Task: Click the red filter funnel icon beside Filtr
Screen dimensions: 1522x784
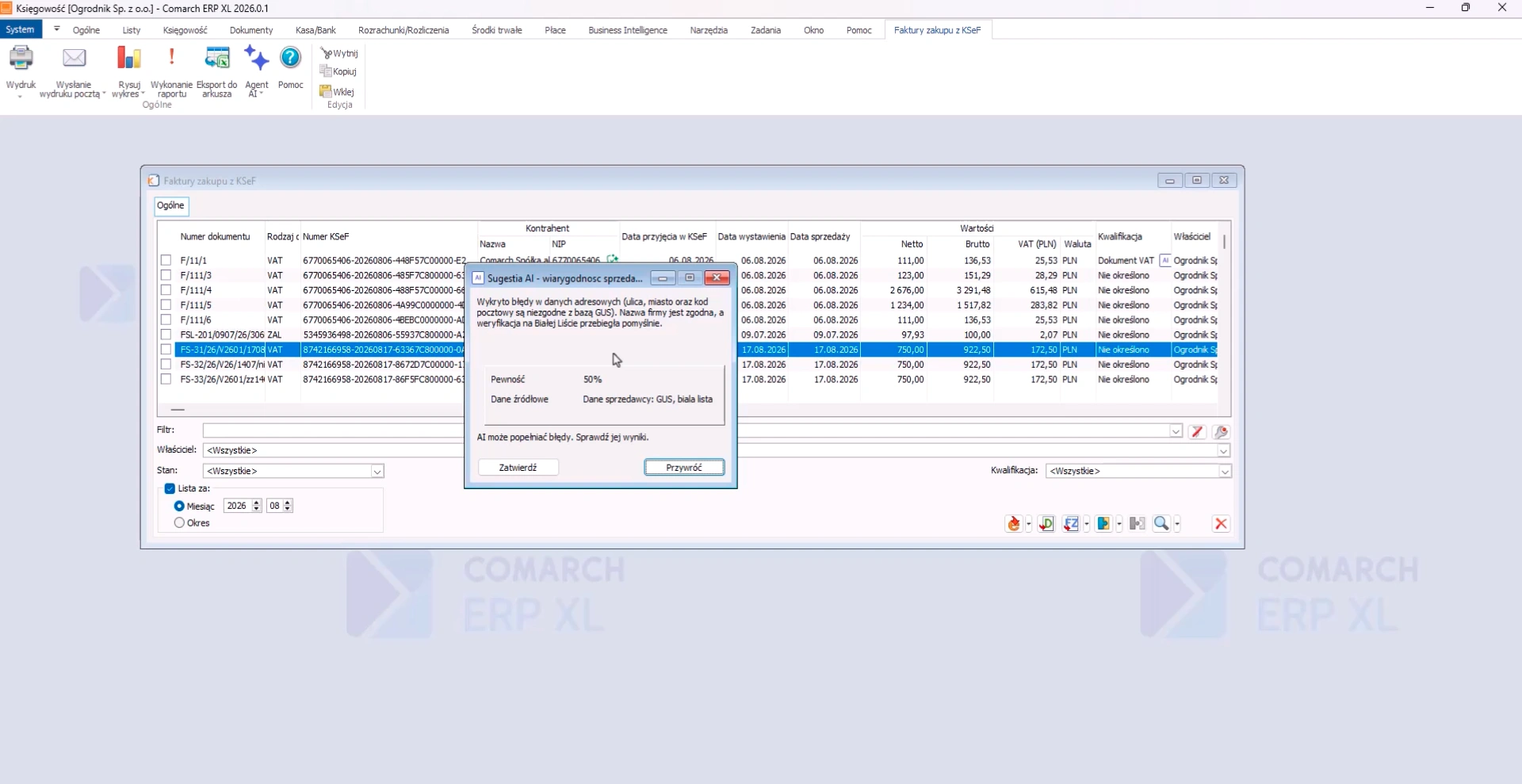Action: pyautogui.click(x=1197, y=432)
